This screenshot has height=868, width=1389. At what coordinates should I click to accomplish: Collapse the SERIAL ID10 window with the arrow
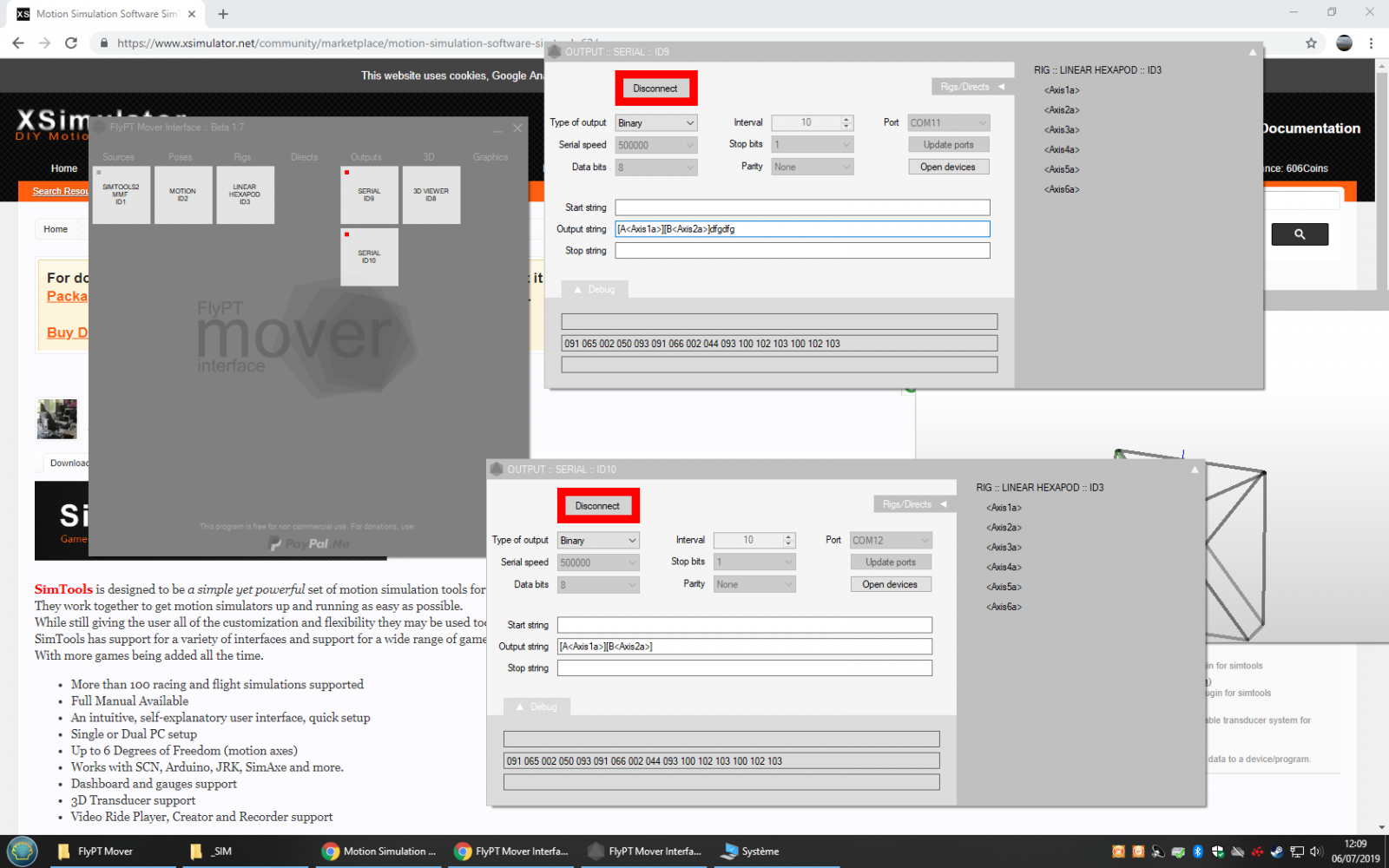click(1195, 470)
